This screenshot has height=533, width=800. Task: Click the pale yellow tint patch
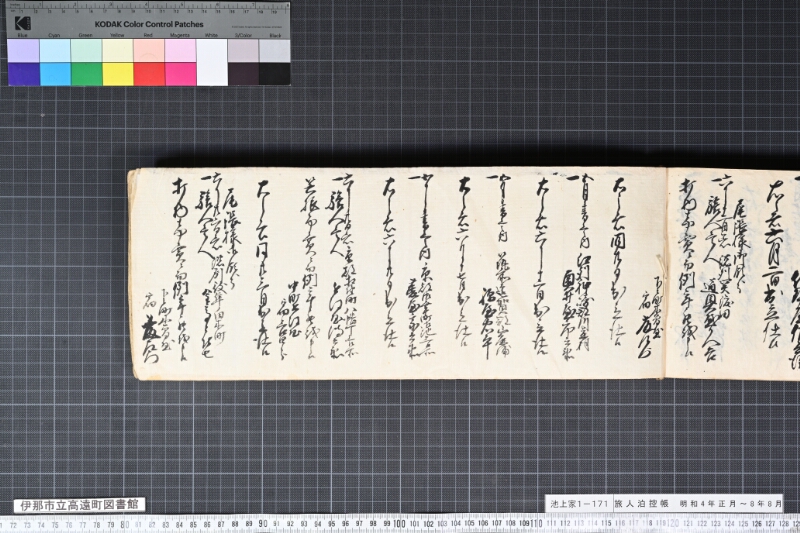point(118,50)
